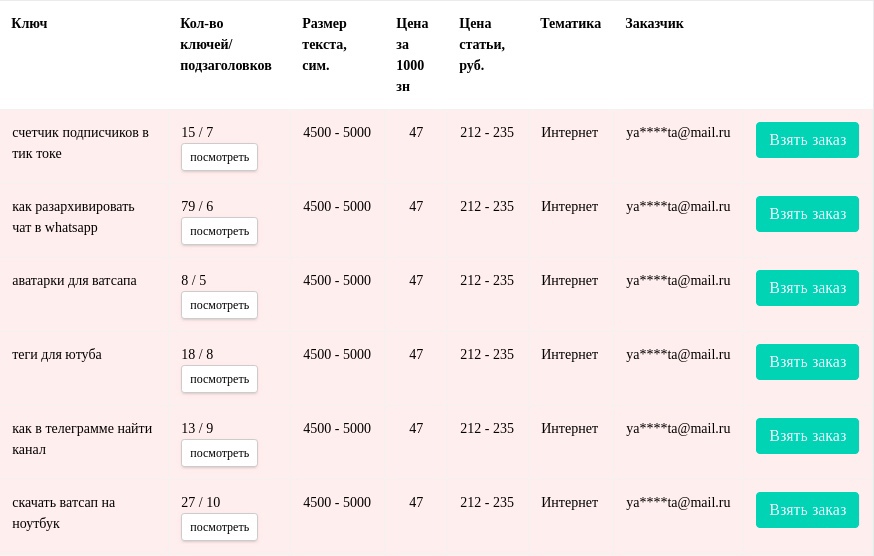The height and width of the screenshot is (556, 874).
Task: Click the customer email in the first row
Action: 678,132
